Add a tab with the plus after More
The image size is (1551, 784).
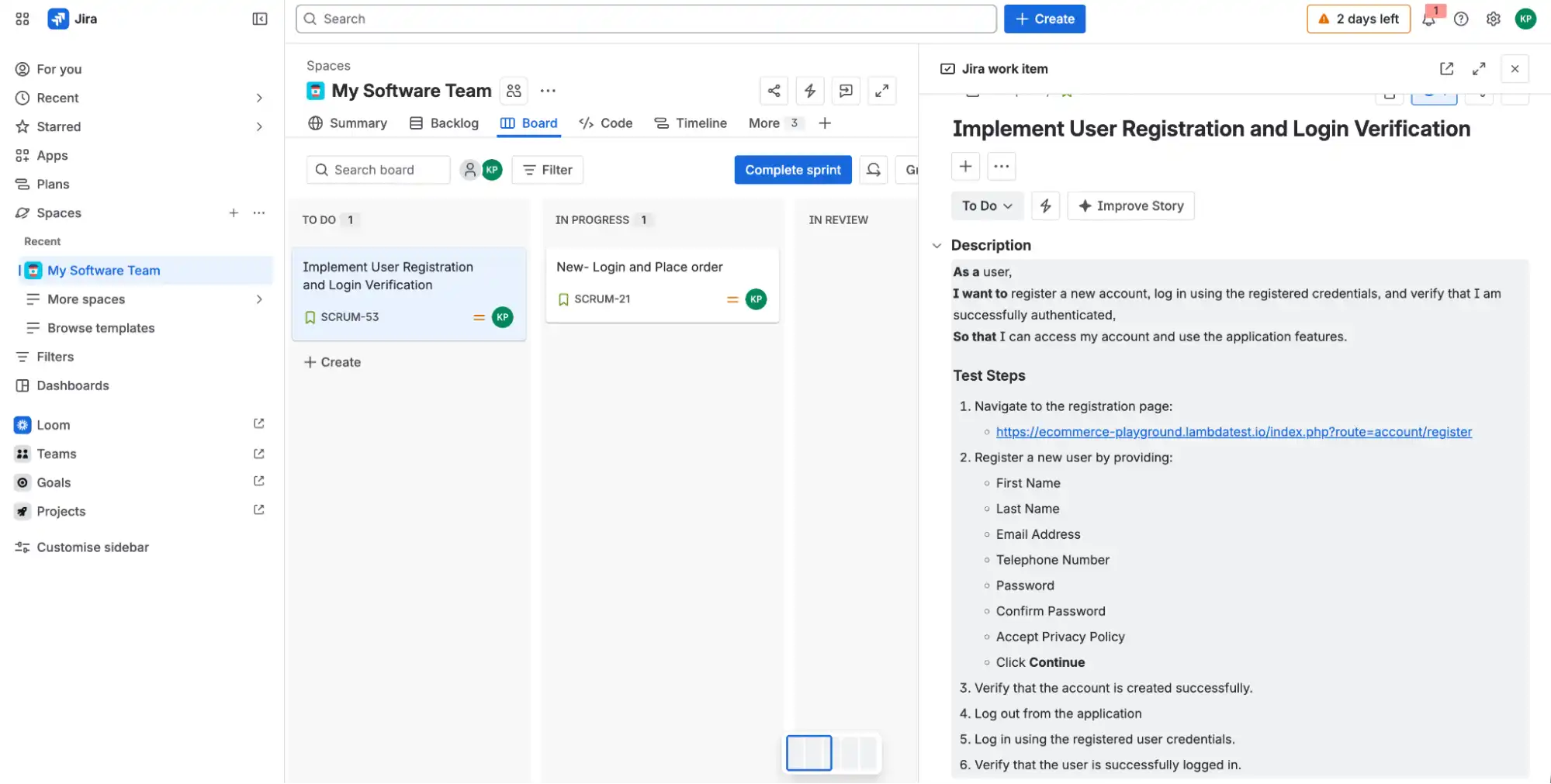coord(825,123)
